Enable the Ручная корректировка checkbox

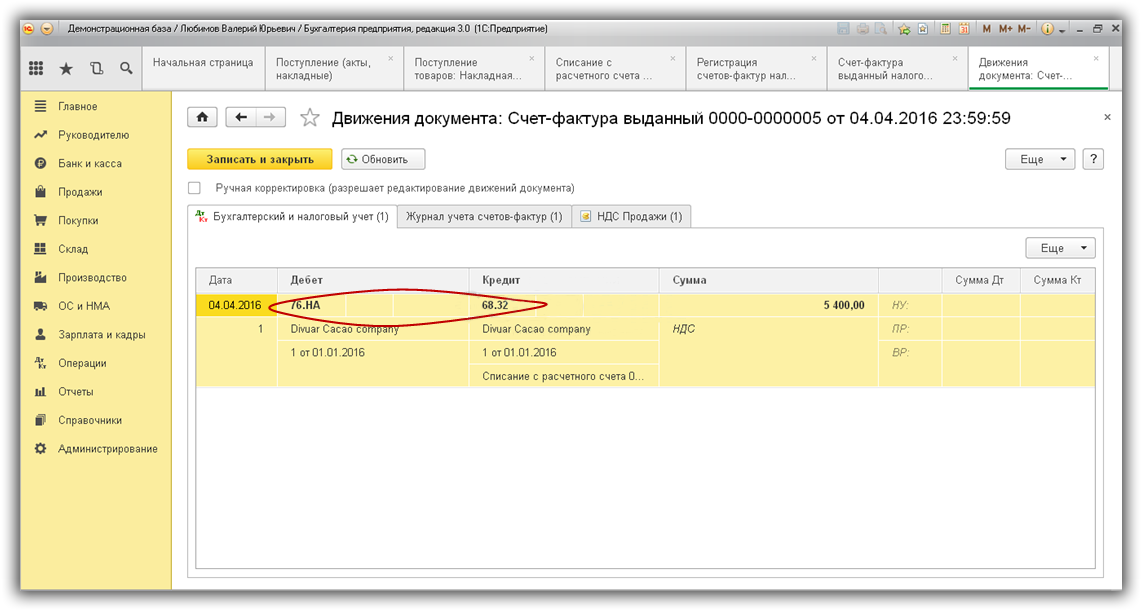pos(195,188)
